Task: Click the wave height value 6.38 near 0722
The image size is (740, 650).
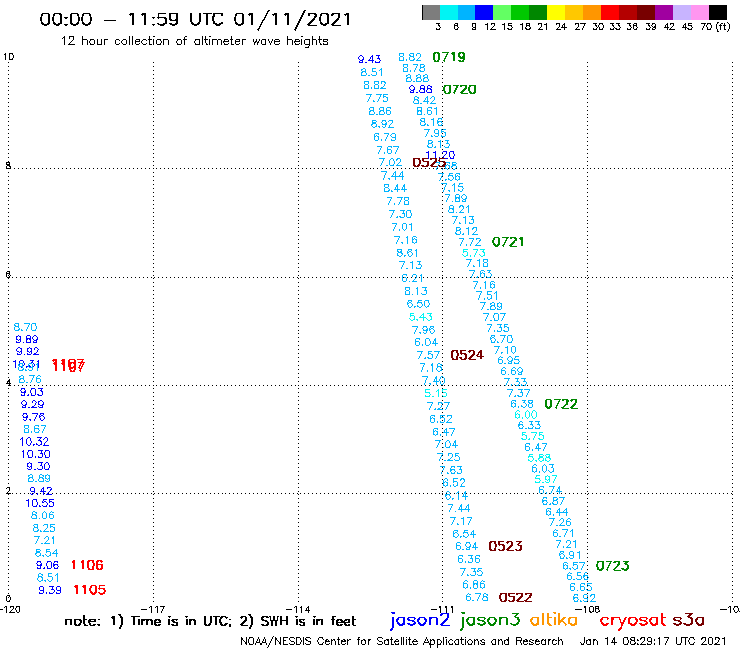Action: [x=522, y=404]
